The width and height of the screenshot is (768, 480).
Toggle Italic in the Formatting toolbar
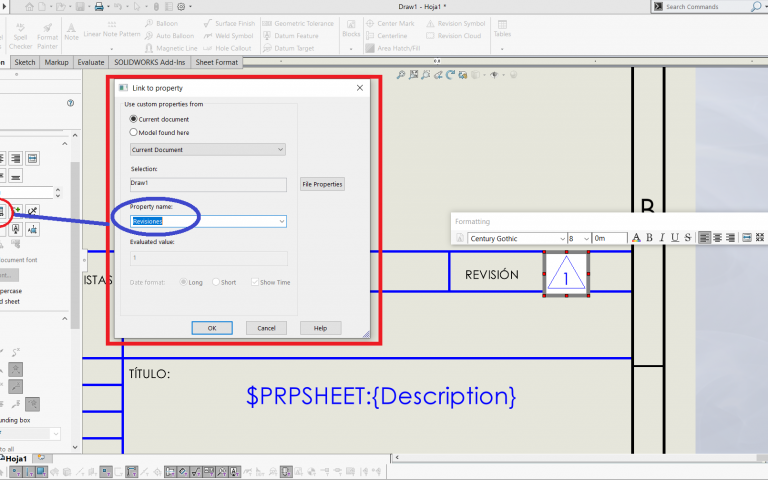click(661, 238)
